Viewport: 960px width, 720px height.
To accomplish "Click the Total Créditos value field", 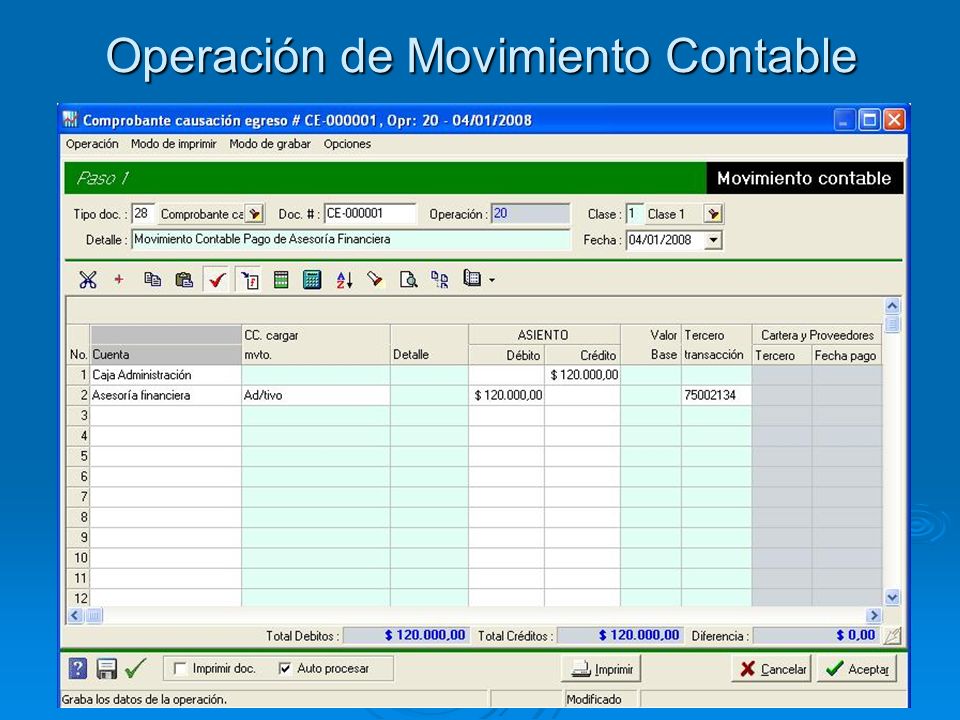I will click(620, 636).
